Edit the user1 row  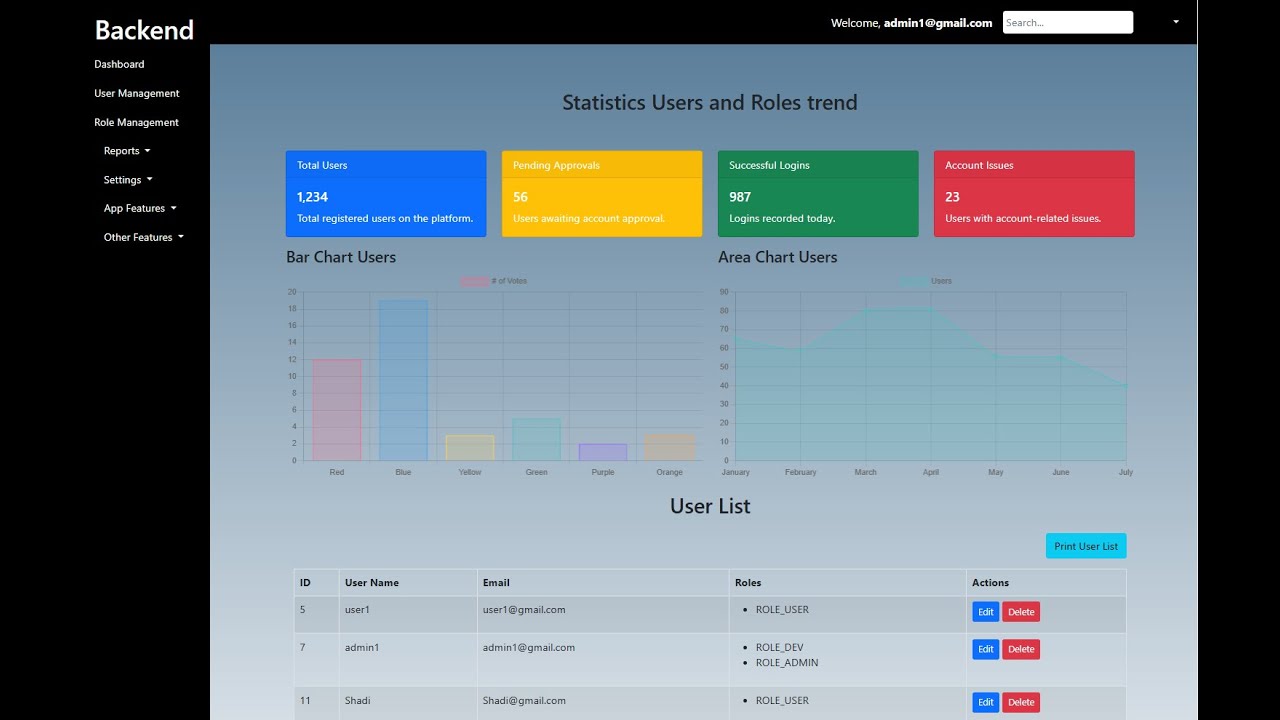(x=985, y=612)
